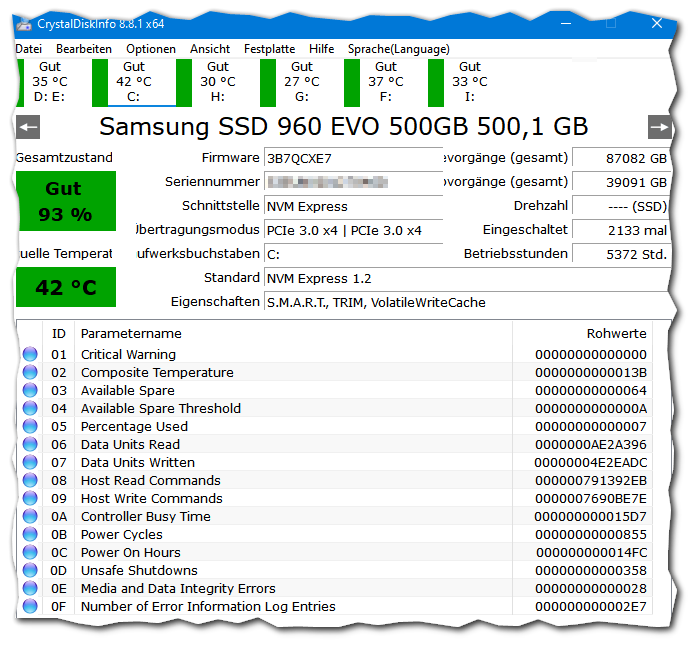This screenshot has height=646, width=696.
Task: Click raw value 000000791392EB
Action: 590,480
